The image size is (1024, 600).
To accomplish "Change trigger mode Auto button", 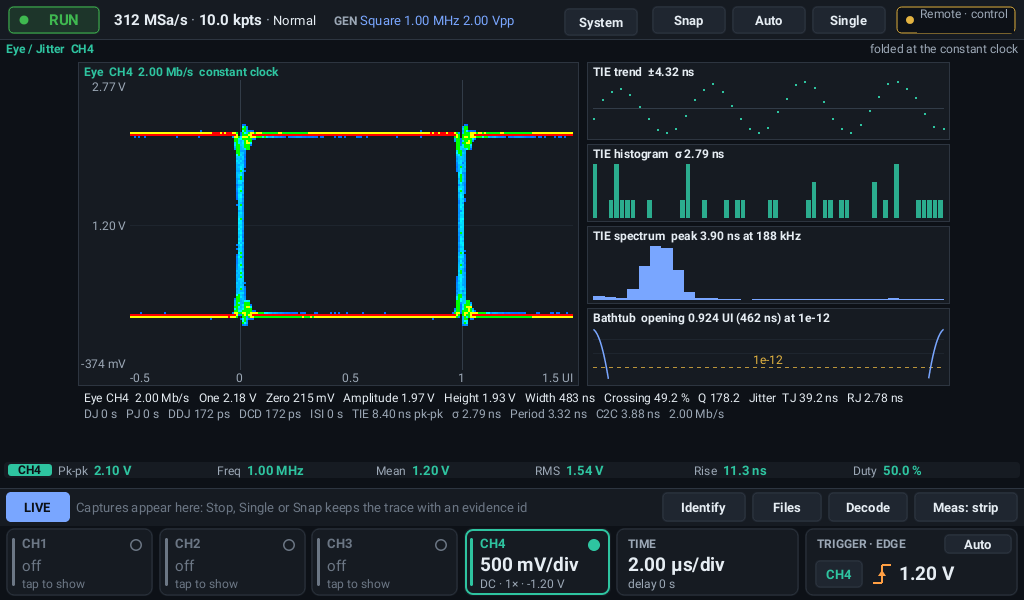I will click(x=977, y=545).
